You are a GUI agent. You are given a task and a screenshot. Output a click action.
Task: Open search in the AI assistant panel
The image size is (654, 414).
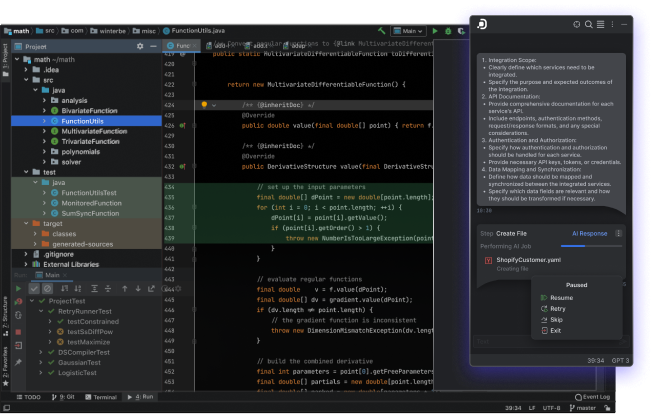(589, 25)
